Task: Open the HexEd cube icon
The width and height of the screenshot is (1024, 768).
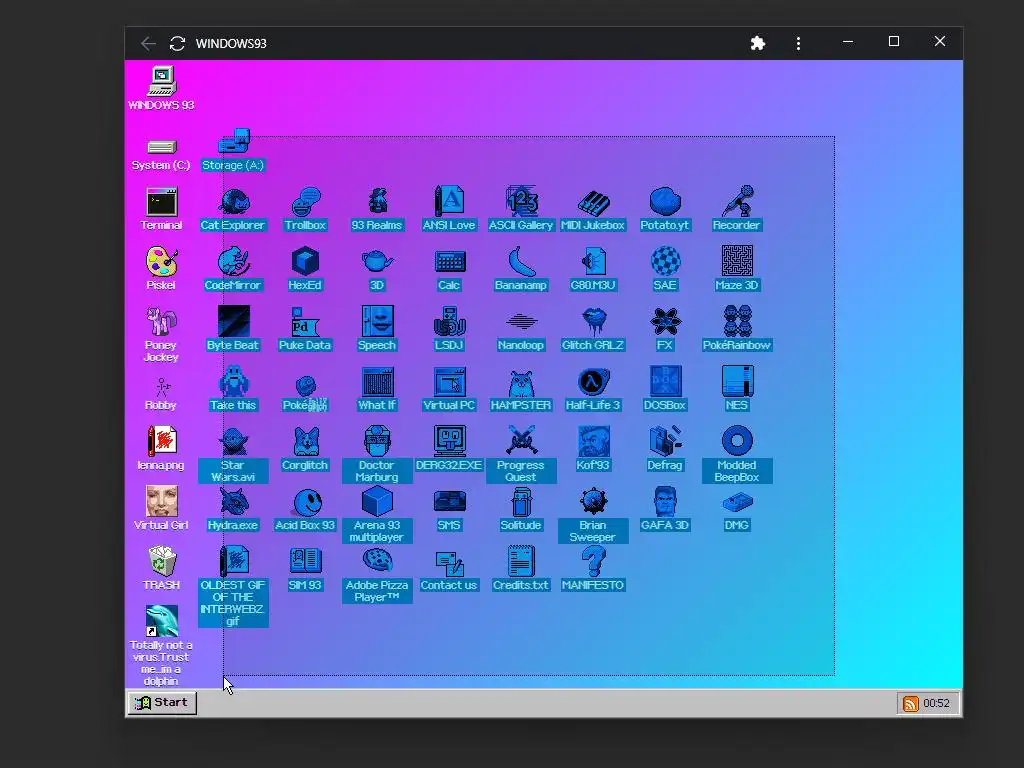Action: coord(305,262)
